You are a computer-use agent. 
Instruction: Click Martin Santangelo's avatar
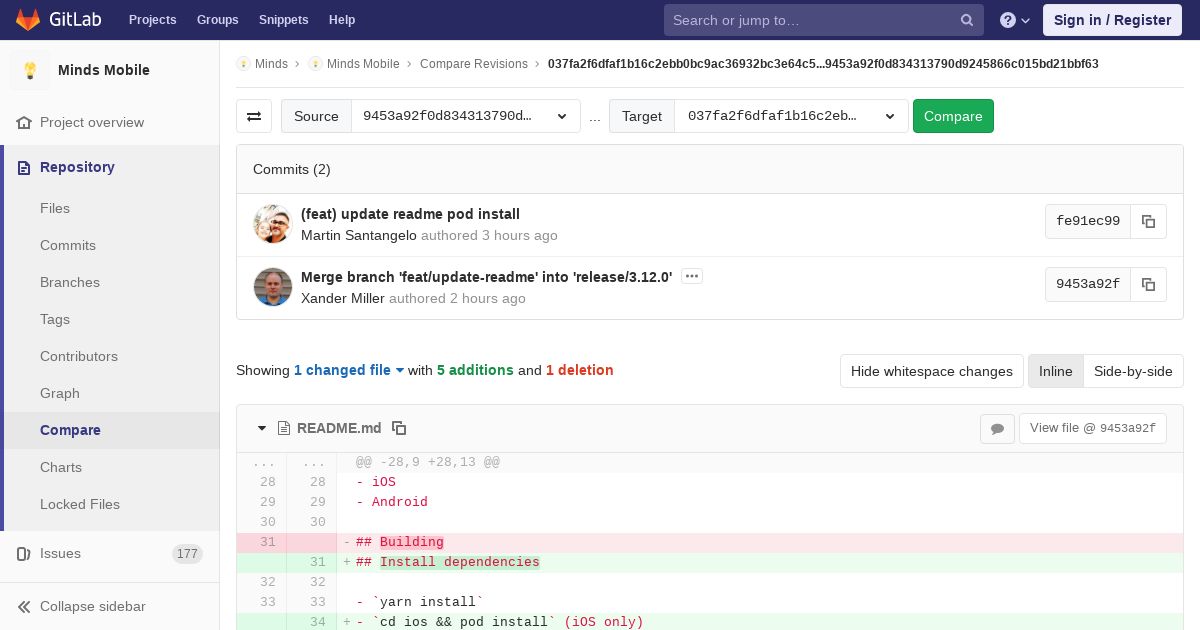272,224
